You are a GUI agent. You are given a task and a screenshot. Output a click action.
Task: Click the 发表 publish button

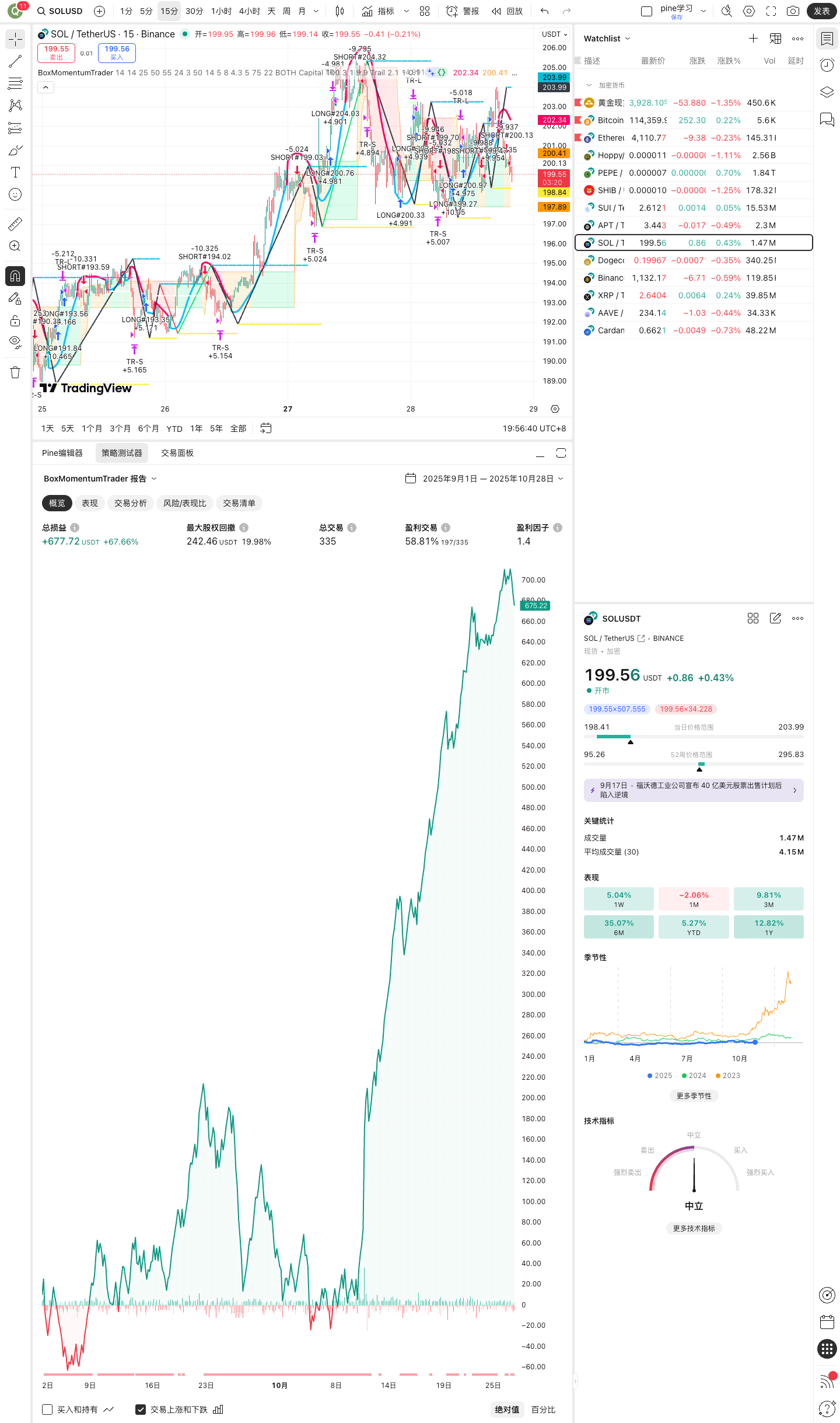click(821, 11)
